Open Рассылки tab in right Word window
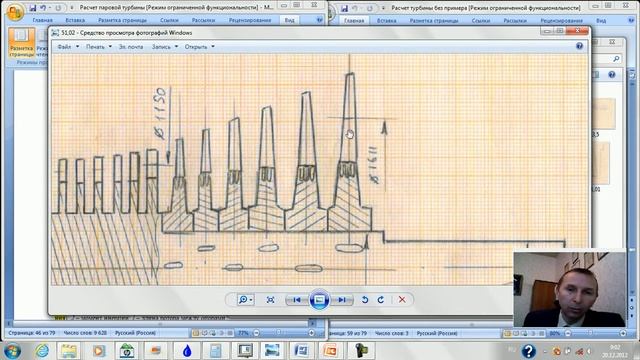This screenshot has height=360, width=640. click(x=515, y=20)
